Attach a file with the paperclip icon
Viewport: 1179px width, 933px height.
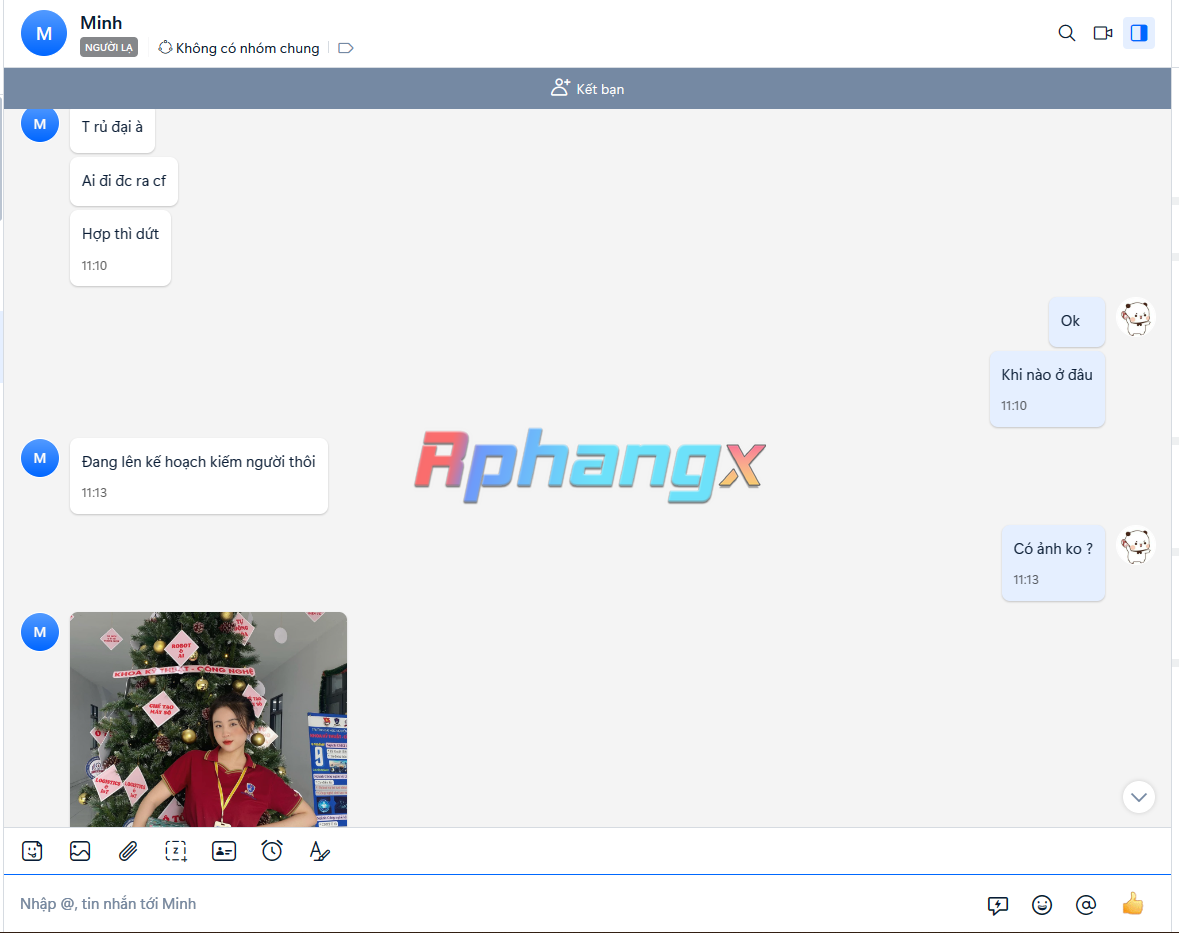coord(128,851)
